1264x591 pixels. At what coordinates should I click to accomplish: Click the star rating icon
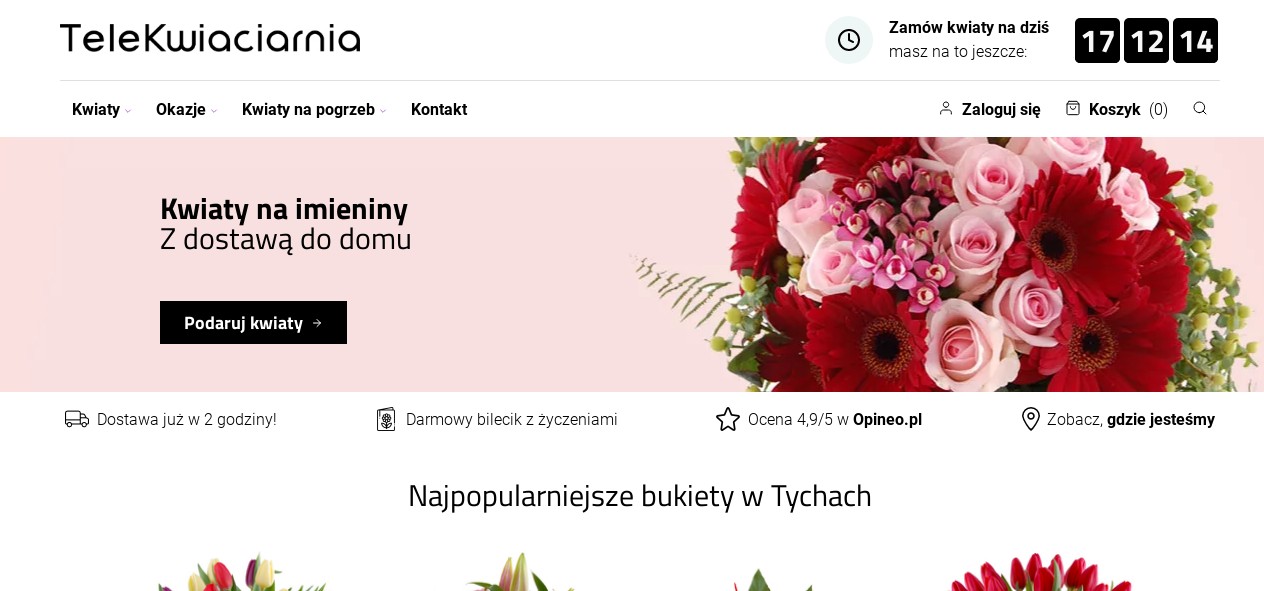point(728,419)
